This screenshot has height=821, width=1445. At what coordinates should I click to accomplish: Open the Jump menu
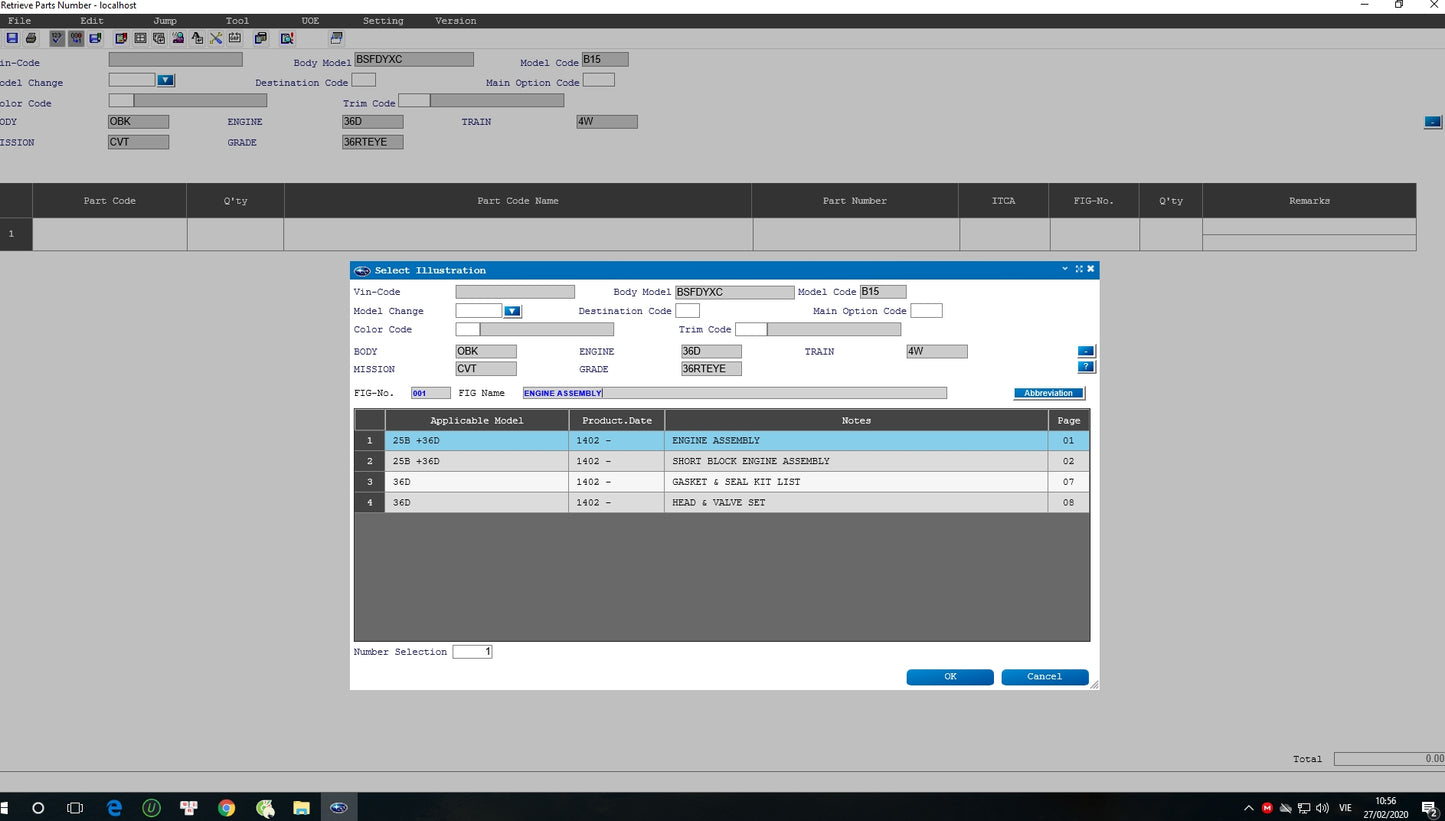[165, 21]
